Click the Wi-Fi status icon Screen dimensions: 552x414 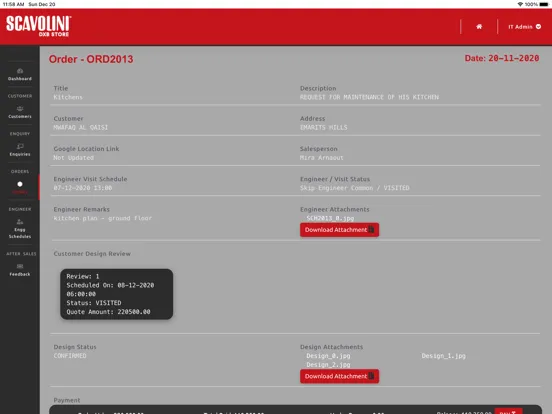(520, 4)
